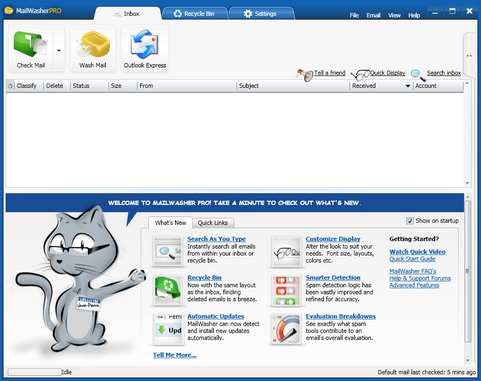481x381 pixels.
Task: Click the Quick Display glasses icon
Action: coord(360,75)
